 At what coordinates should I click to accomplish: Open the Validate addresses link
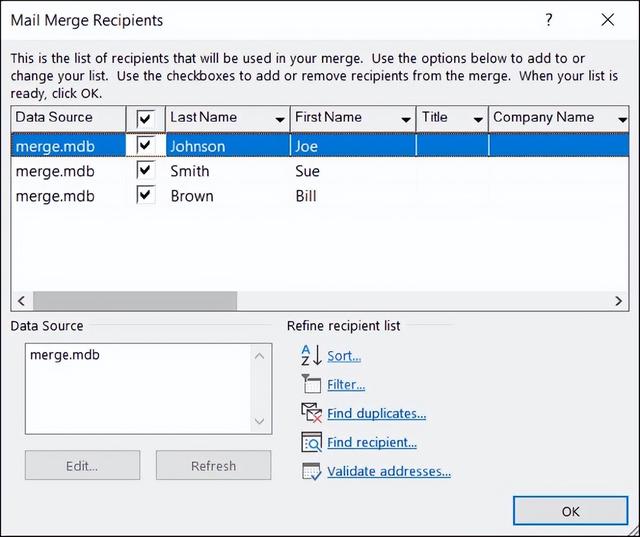[x=389, y=471]
